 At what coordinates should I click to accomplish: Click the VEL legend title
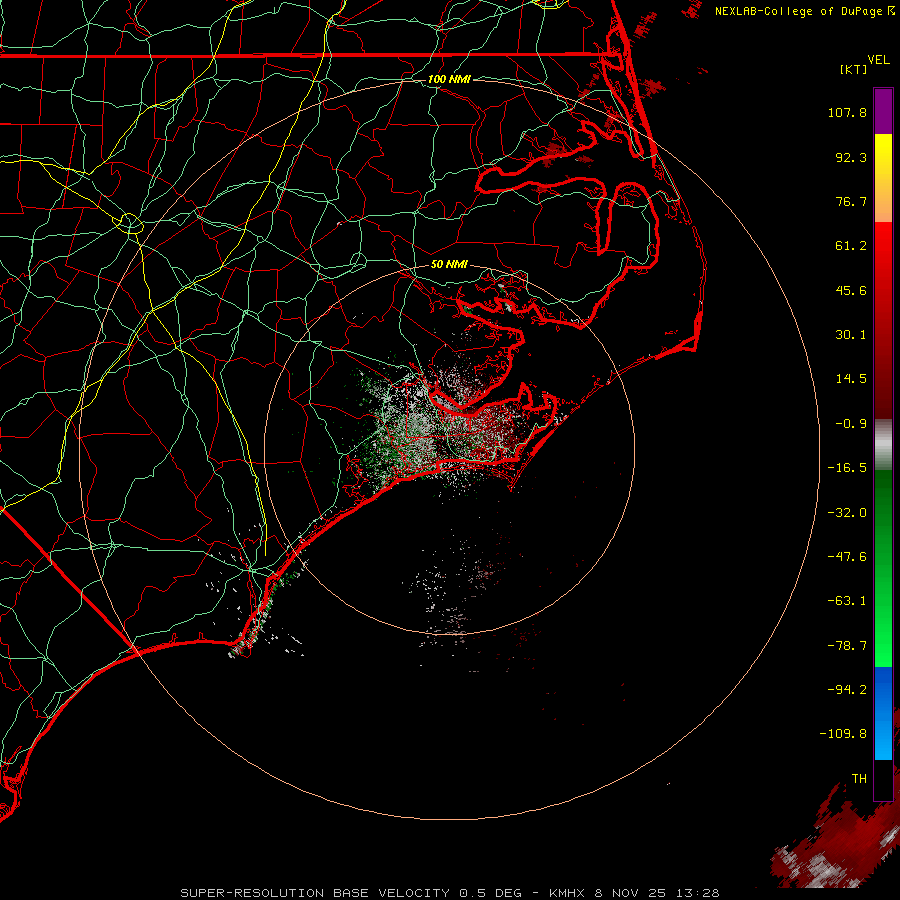point(878,60)
